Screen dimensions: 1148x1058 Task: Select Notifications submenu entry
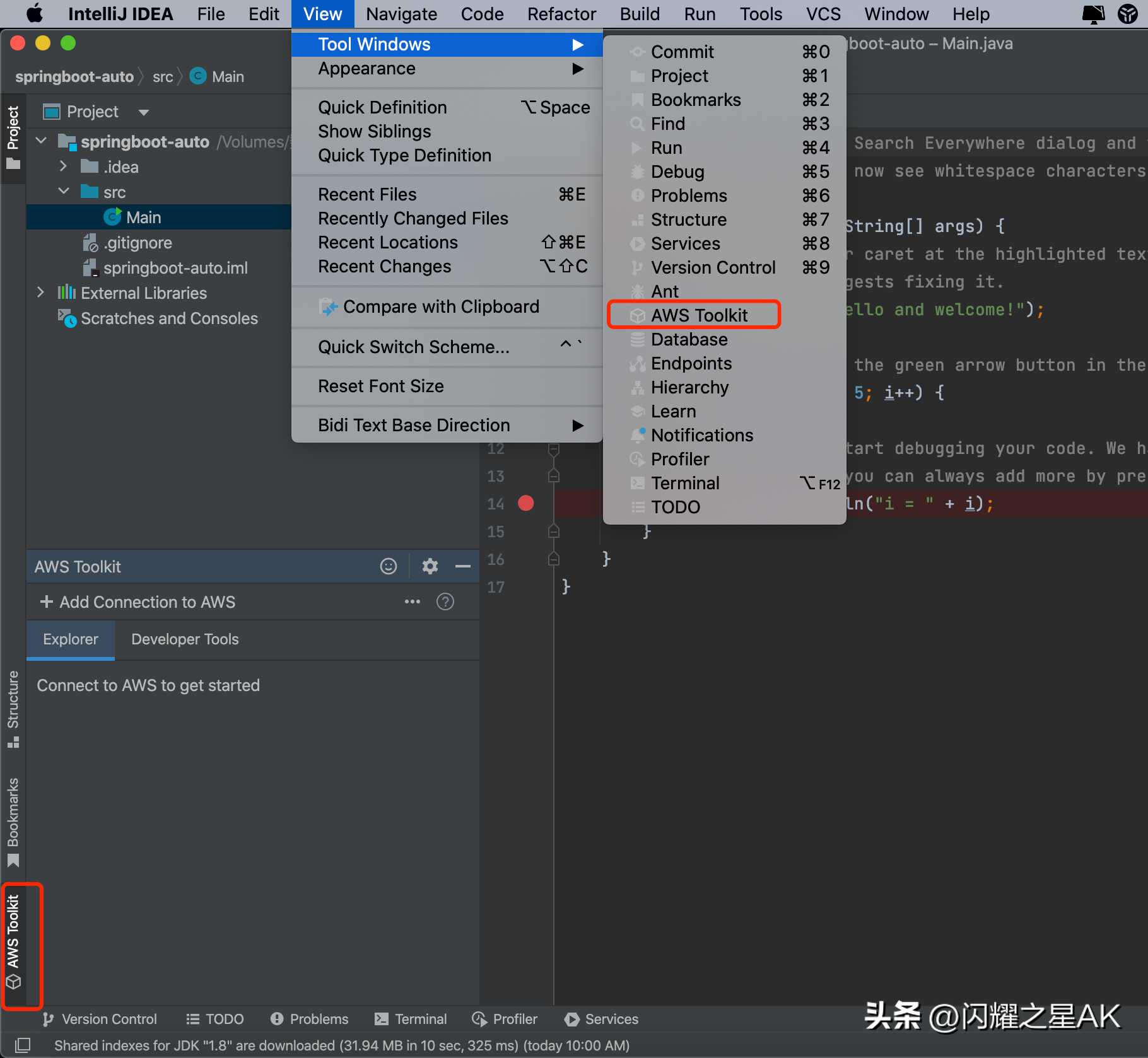pyautogui.click(x=724, y=435)
